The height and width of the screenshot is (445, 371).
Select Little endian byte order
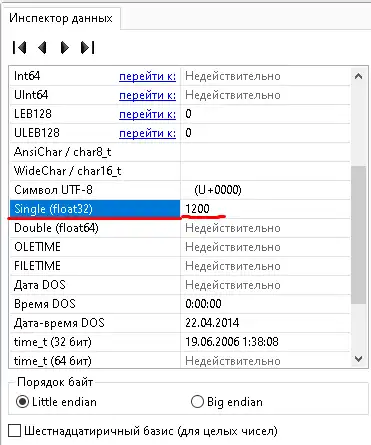[x=56, y=402]
